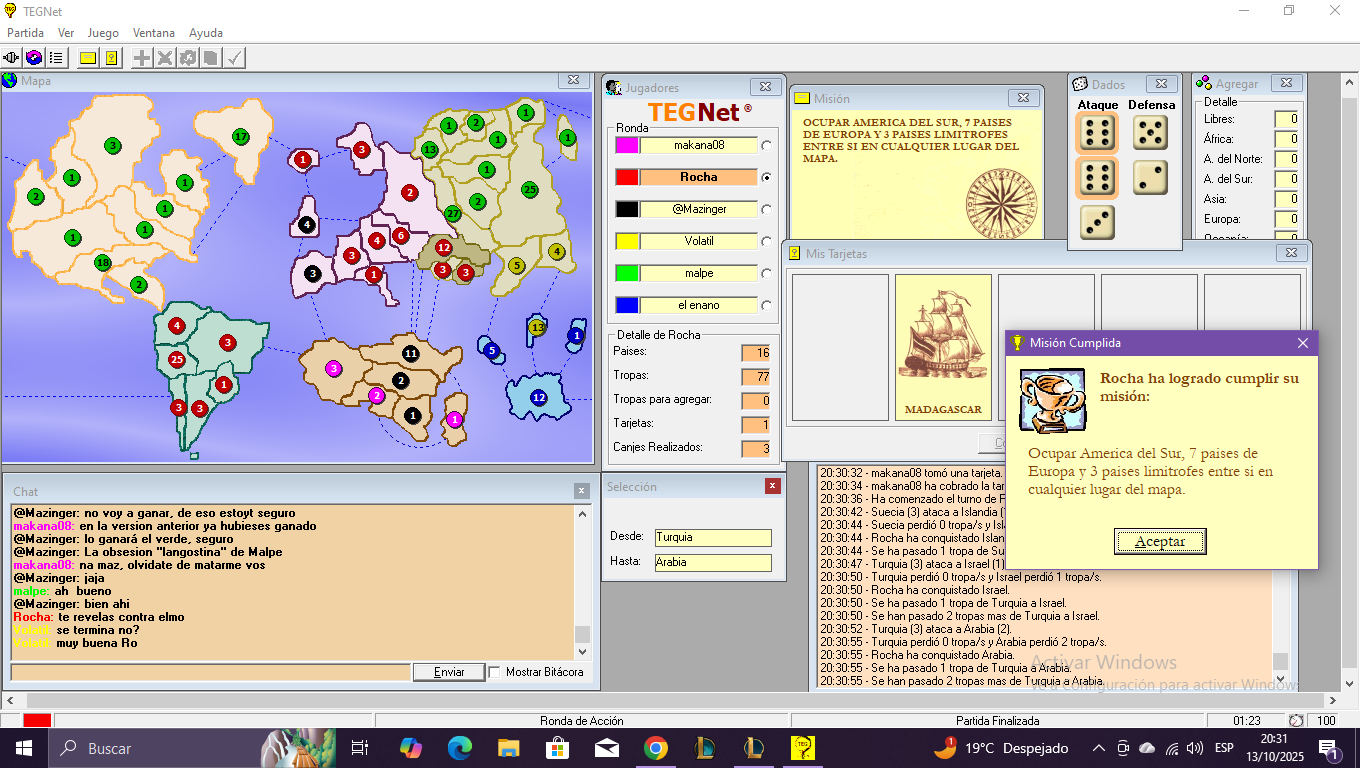Click the yellow Mis Tarjetas toolbar icon
The height and width of the screenshot is (768, 1360).
[x=112, y=58]
